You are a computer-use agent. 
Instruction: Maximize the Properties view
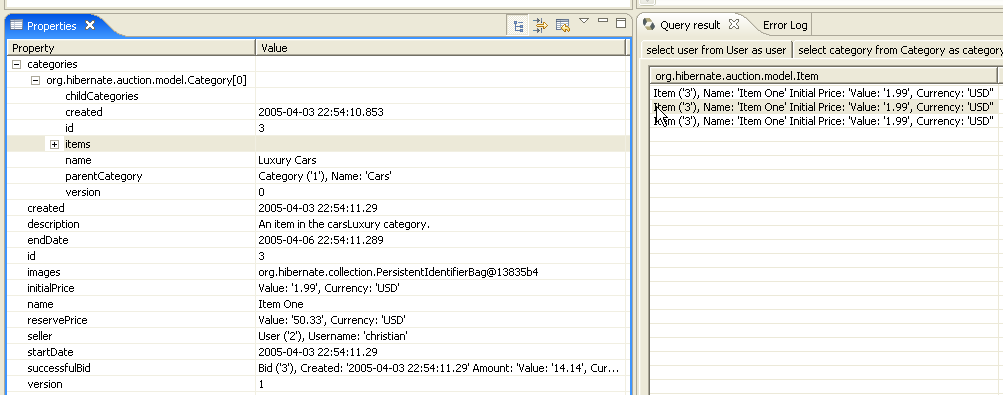tap(620, 23)
